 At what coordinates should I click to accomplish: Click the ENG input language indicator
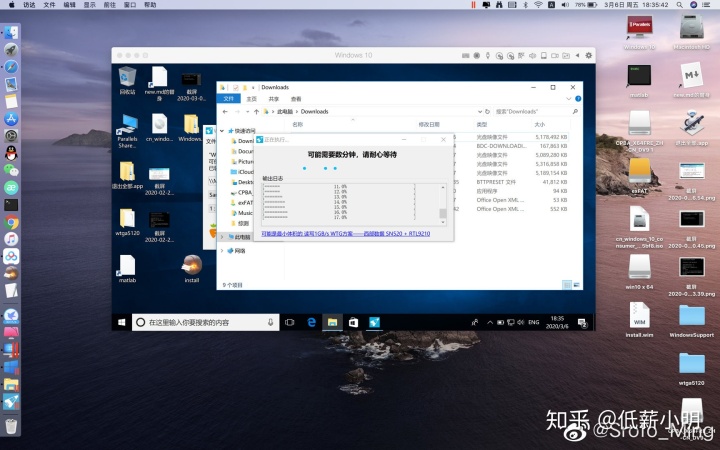(534, 322)
